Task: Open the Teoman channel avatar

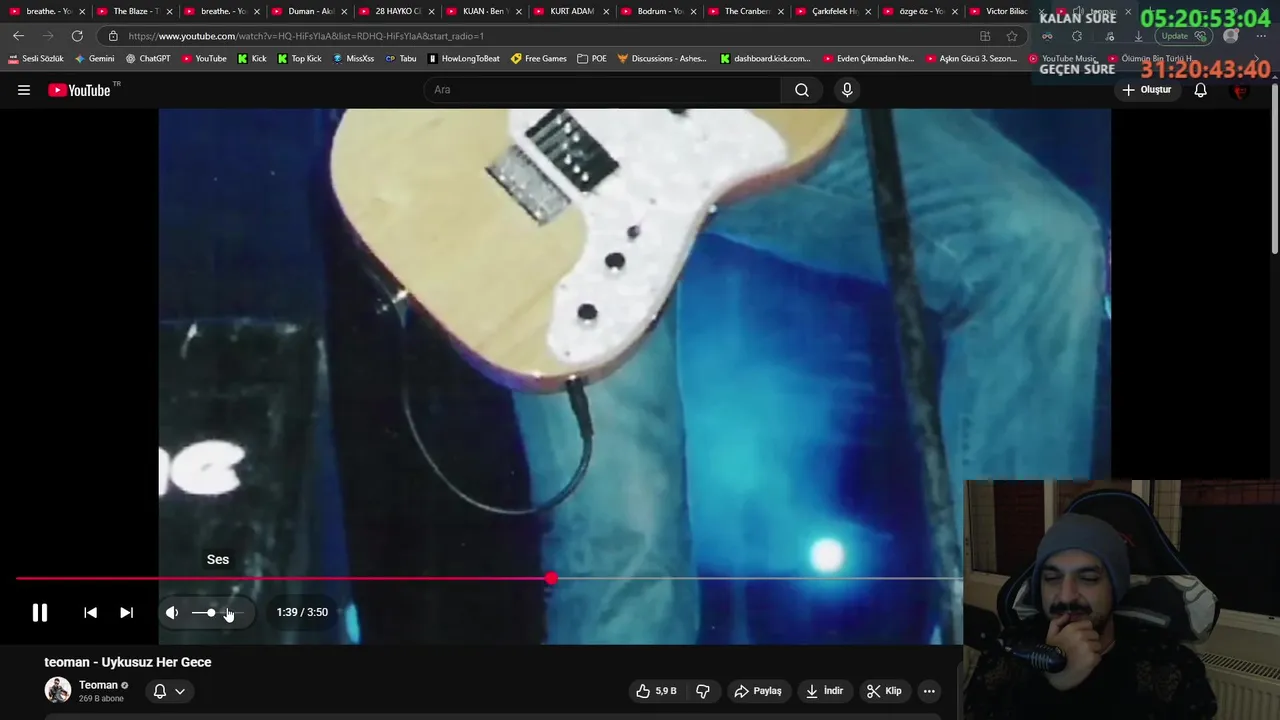Action: (x=58, y=690)
